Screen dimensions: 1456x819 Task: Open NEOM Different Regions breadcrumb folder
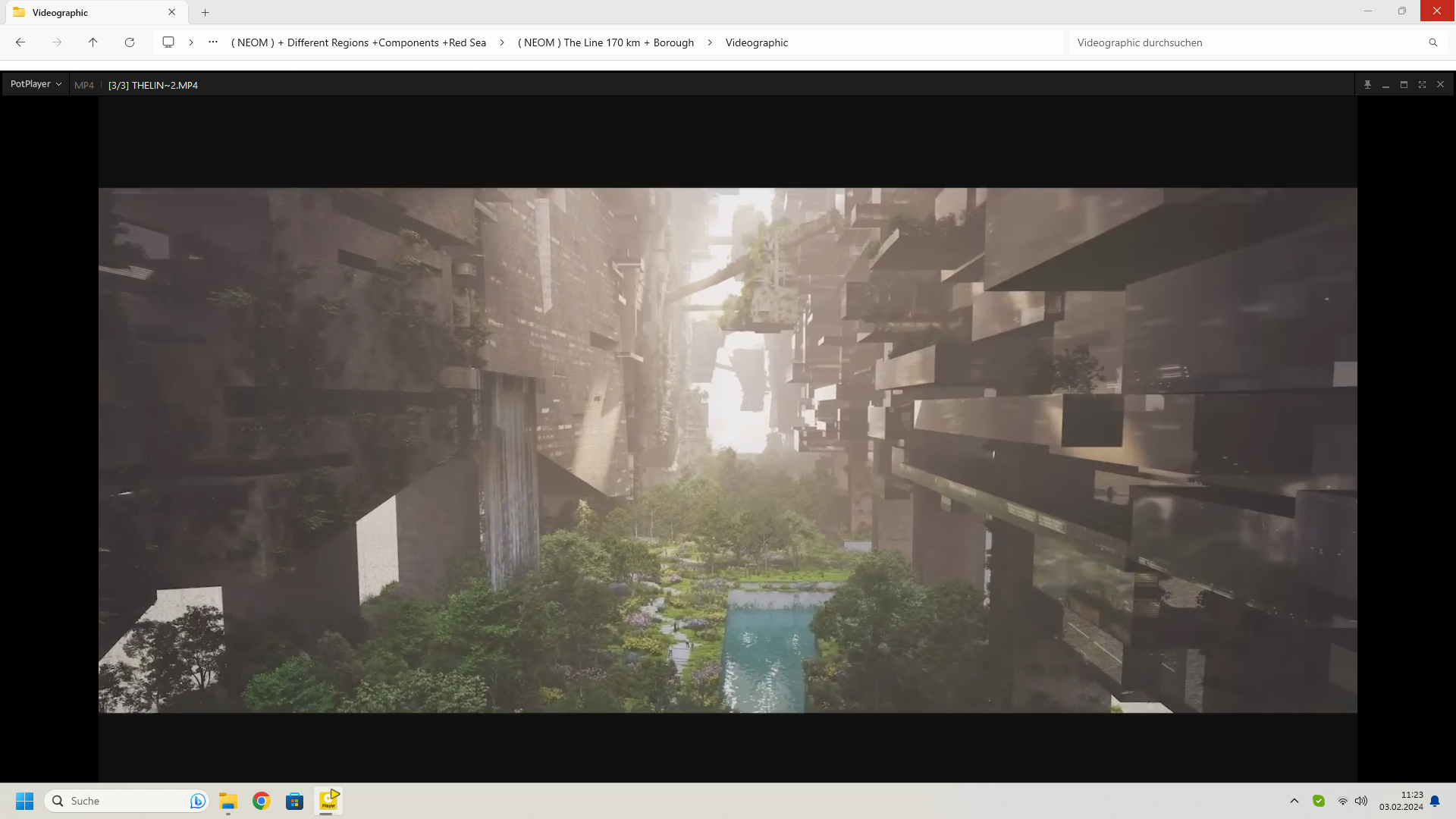(359, 42)
